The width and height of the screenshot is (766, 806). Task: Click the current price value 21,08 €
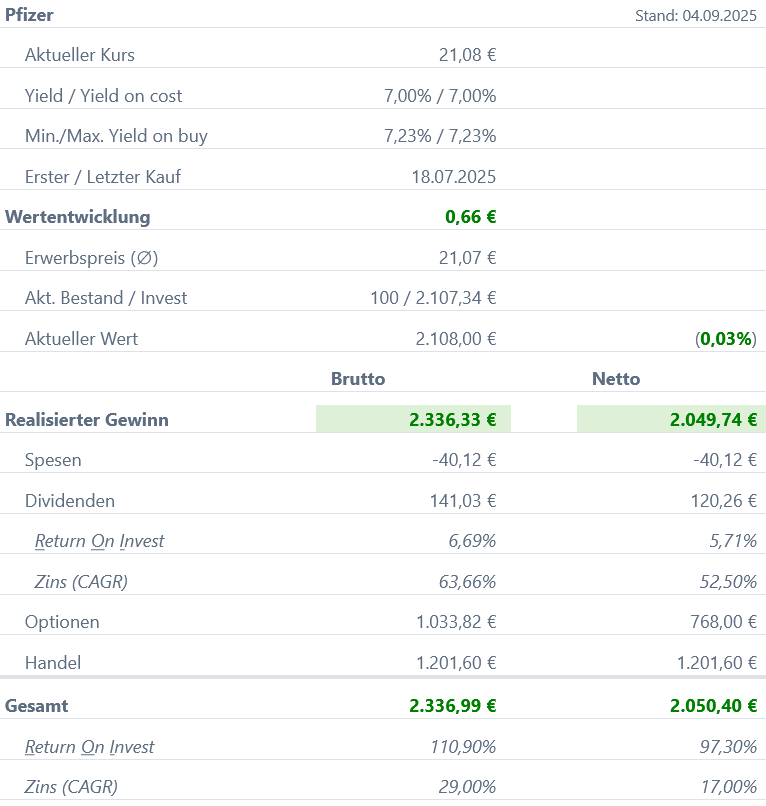467,55
